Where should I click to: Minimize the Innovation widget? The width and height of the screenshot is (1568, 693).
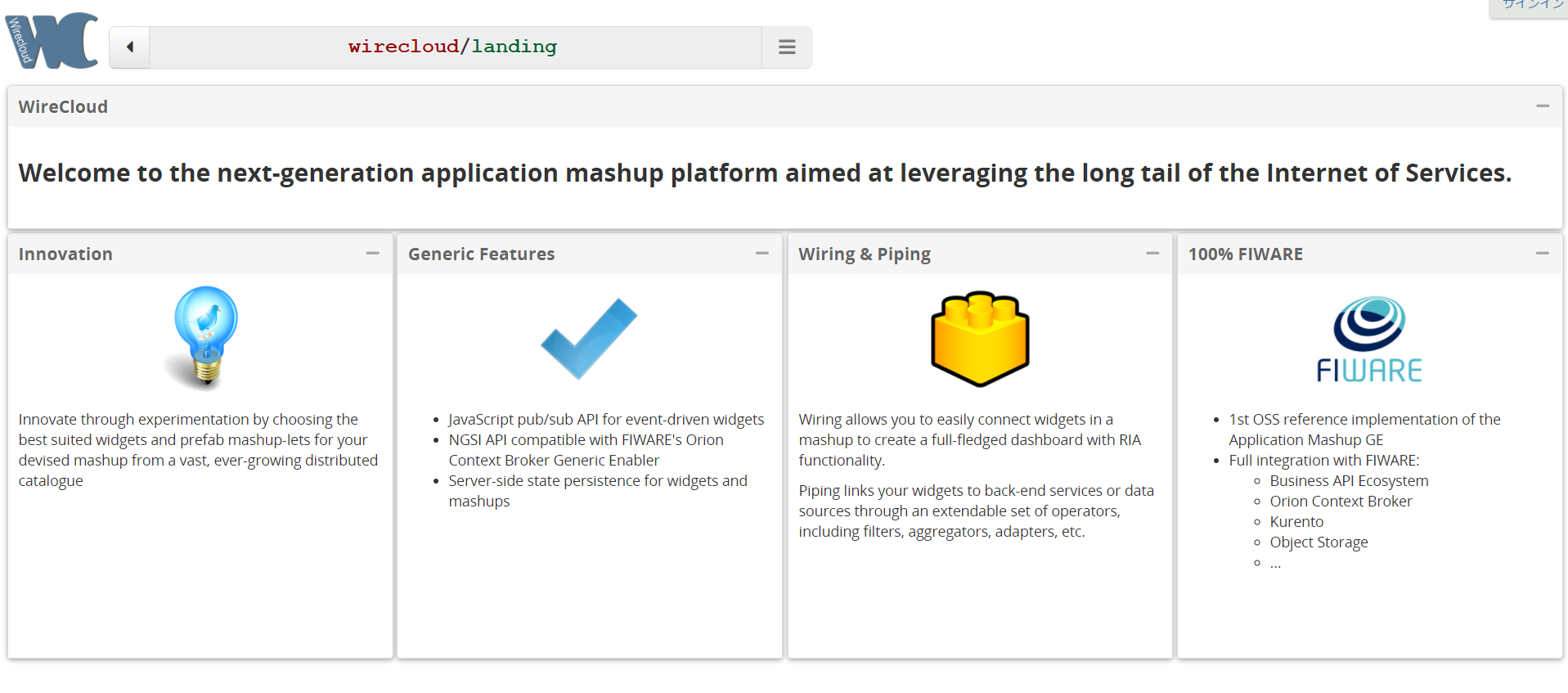point(372,254)
